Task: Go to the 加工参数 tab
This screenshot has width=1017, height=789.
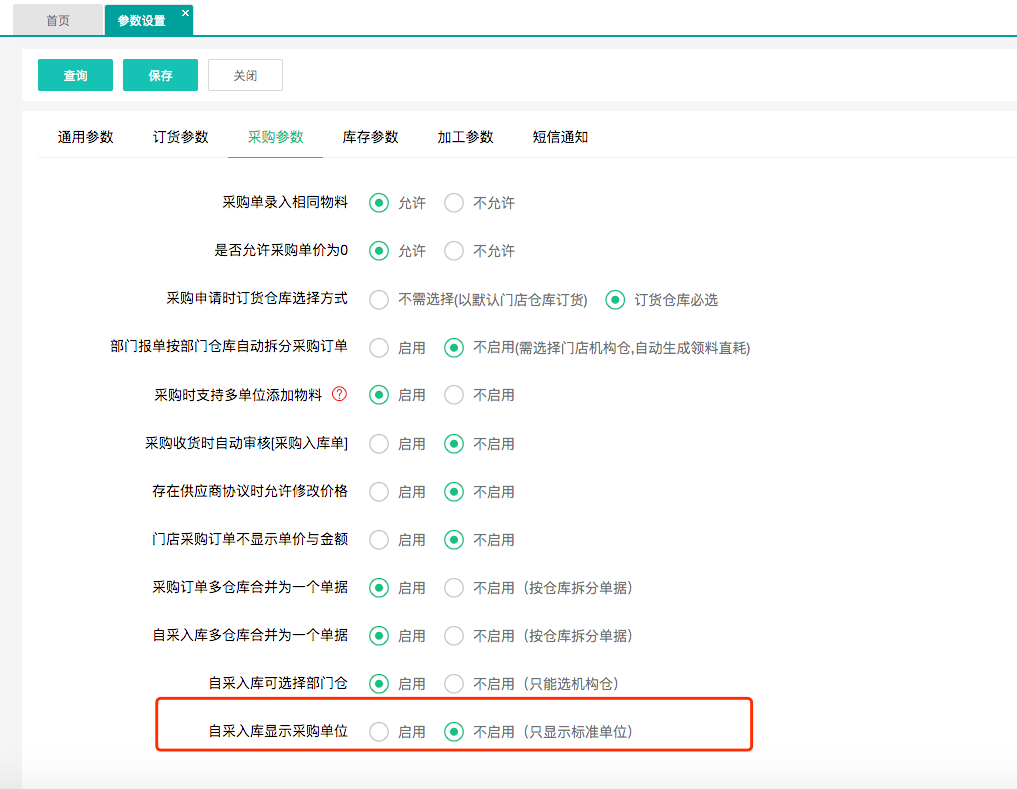Action: coord(465,137)
